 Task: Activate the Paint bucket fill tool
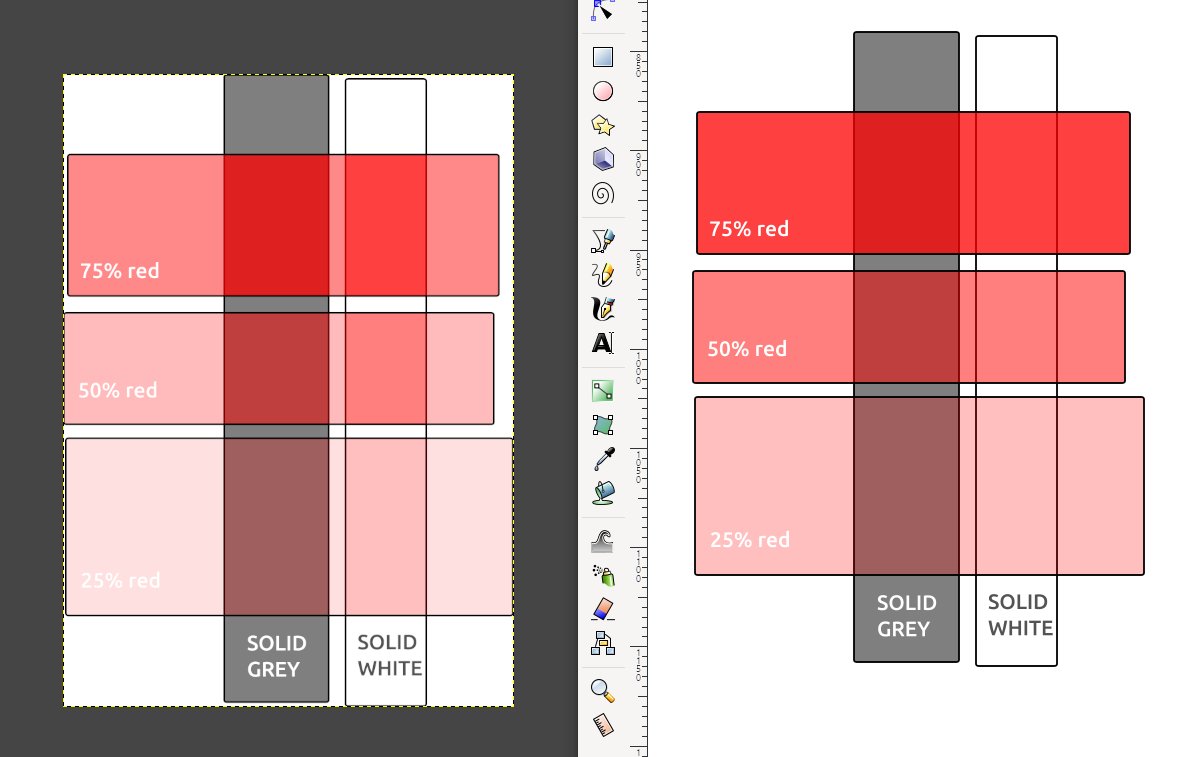tap(603, 492)
